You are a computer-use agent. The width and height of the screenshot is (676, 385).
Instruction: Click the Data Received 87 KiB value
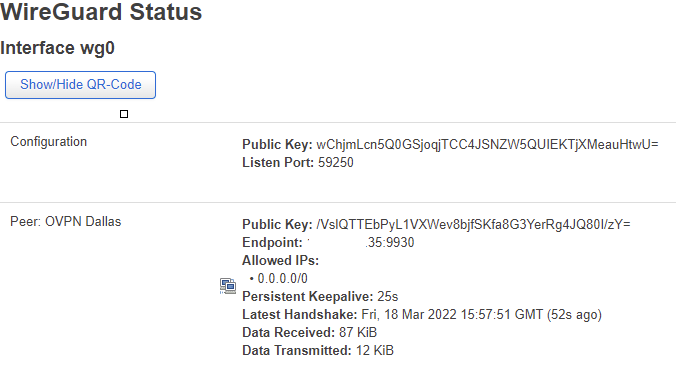[x=358, y=332]
